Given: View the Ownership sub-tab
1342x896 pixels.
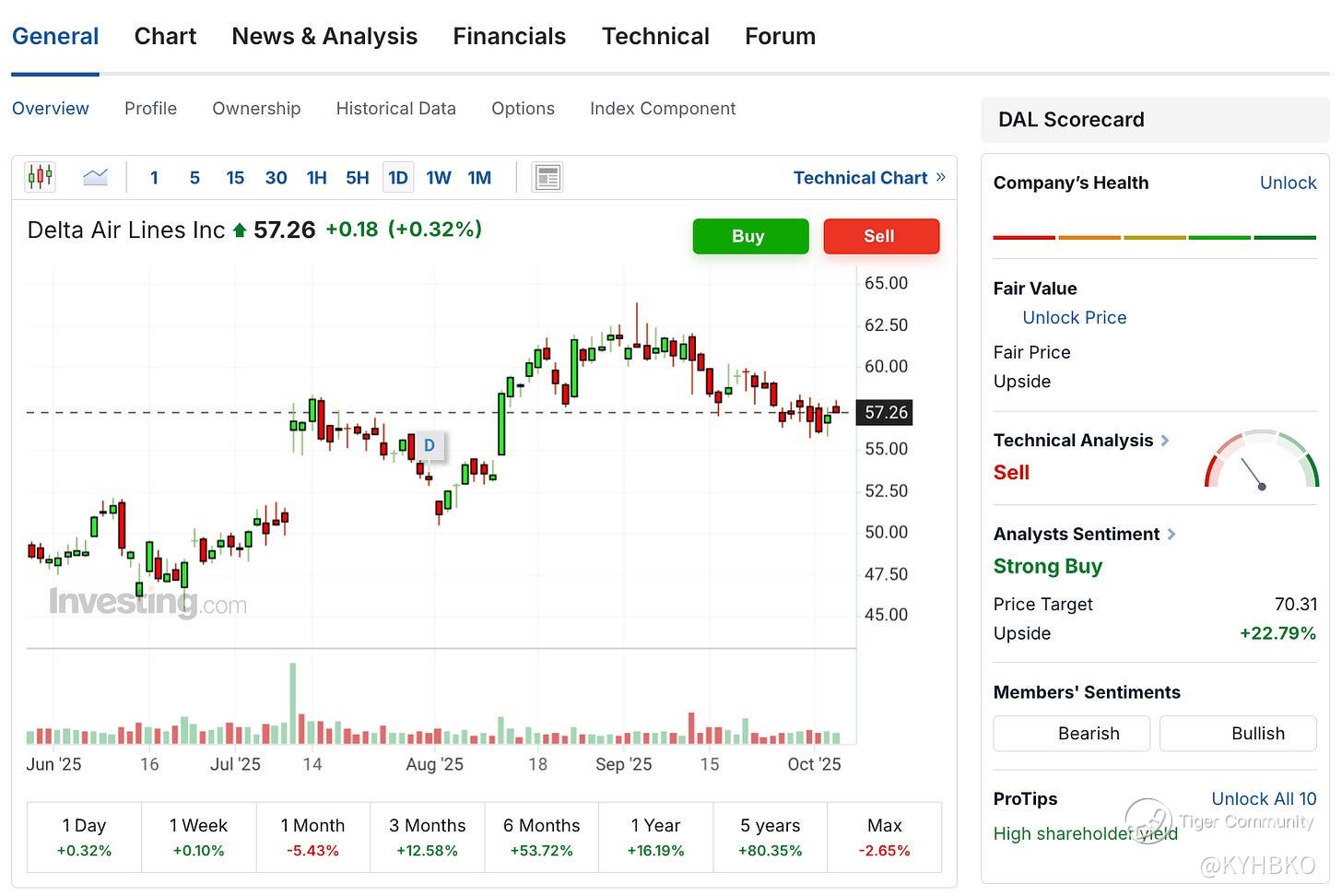Looking at the screenshot, I should tap(256, 109).
